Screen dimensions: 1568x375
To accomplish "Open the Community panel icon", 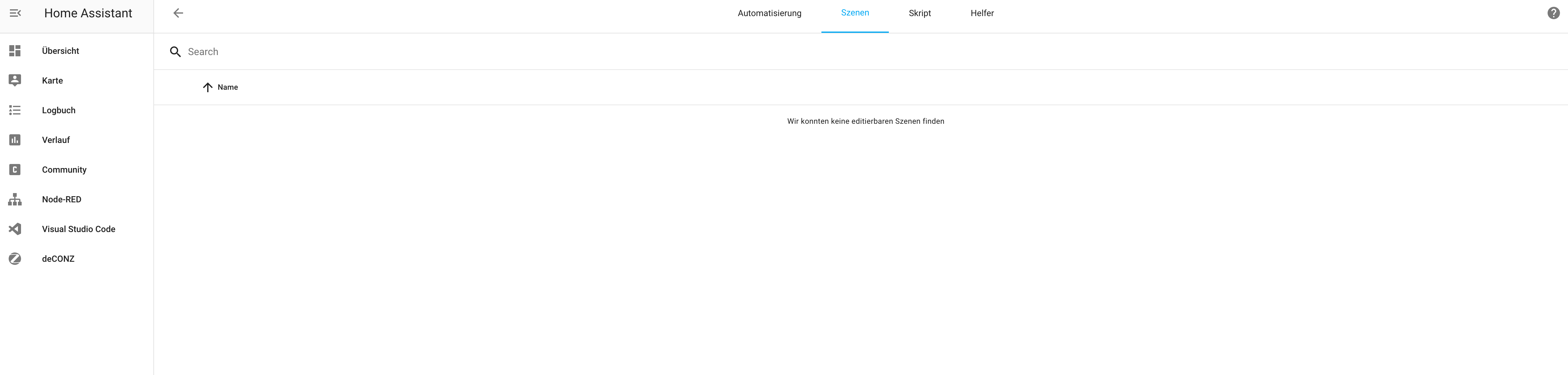I will coord(15,169).
